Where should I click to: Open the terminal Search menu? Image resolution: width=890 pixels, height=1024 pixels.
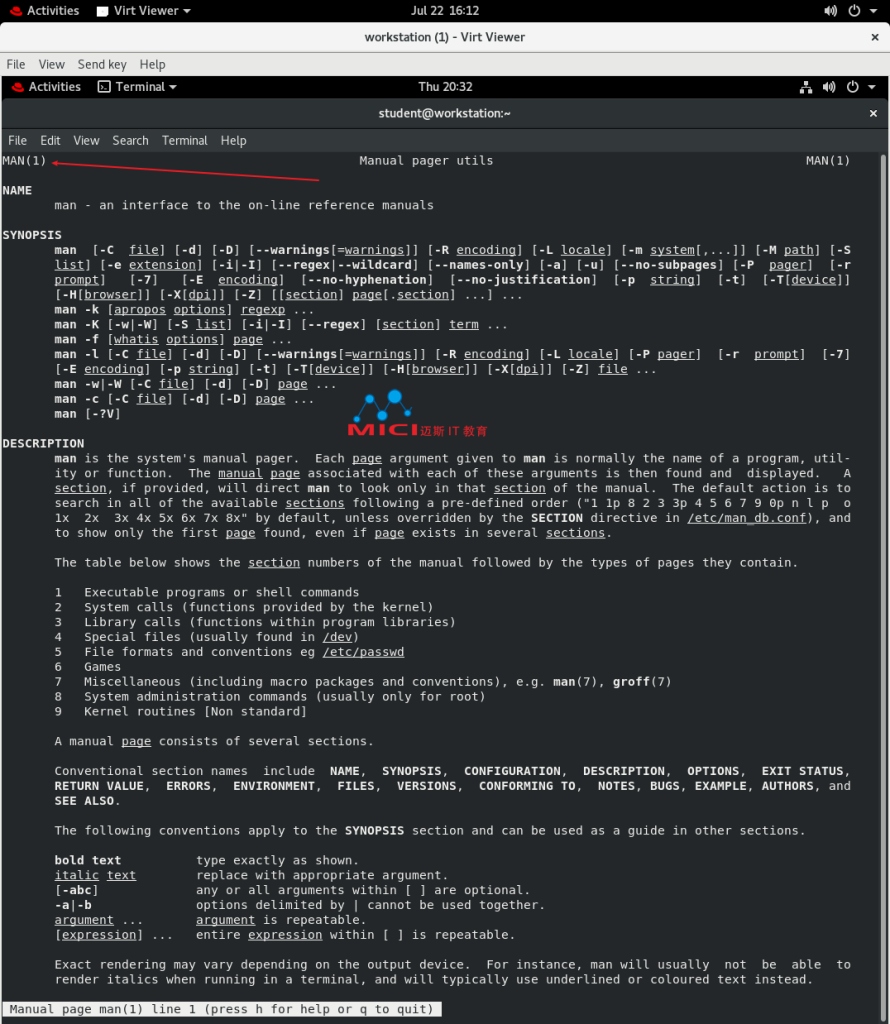click(130, 140)
